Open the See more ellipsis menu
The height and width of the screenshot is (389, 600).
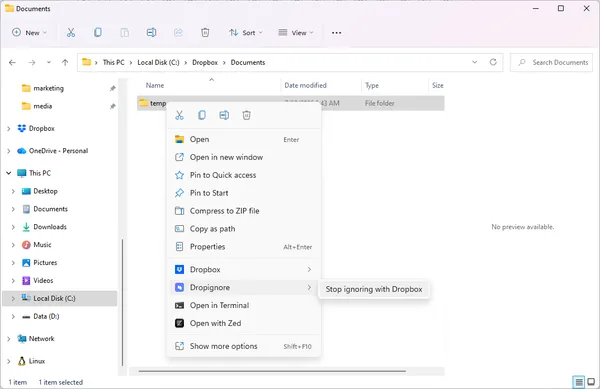tap(336, 33)
